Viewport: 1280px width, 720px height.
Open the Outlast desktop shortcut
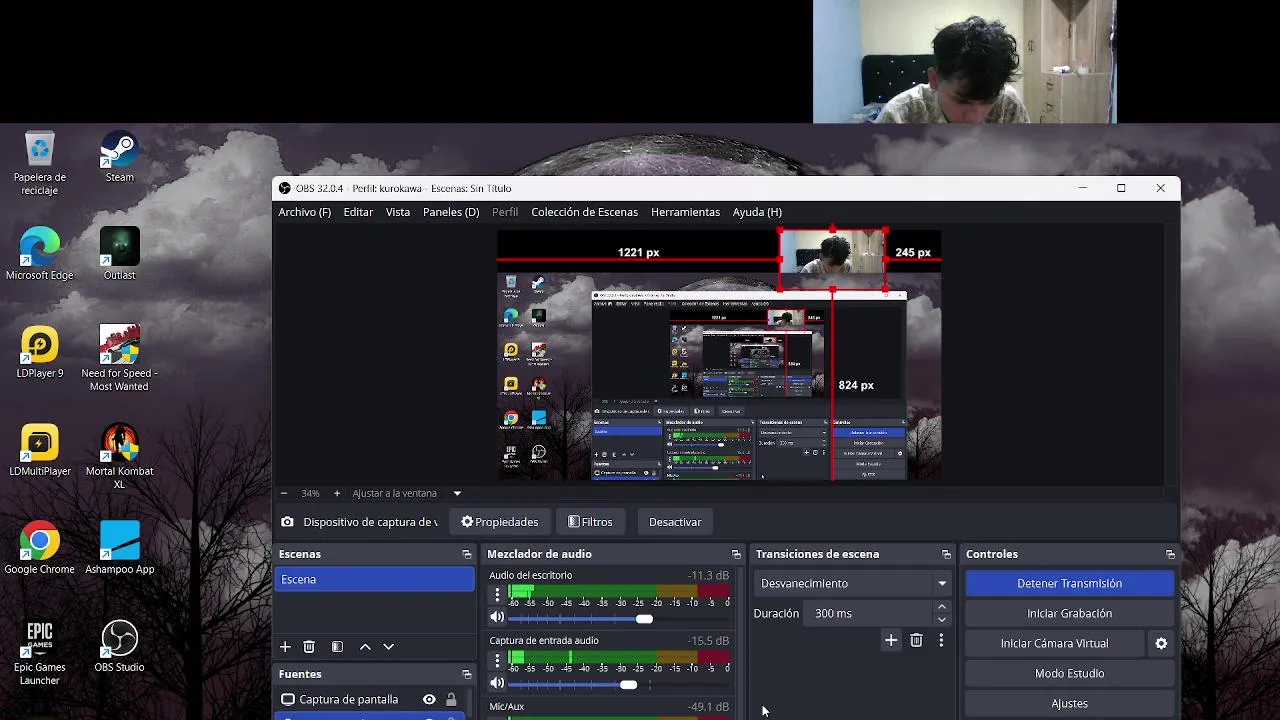pyautogui.click(x=119, y=255)
